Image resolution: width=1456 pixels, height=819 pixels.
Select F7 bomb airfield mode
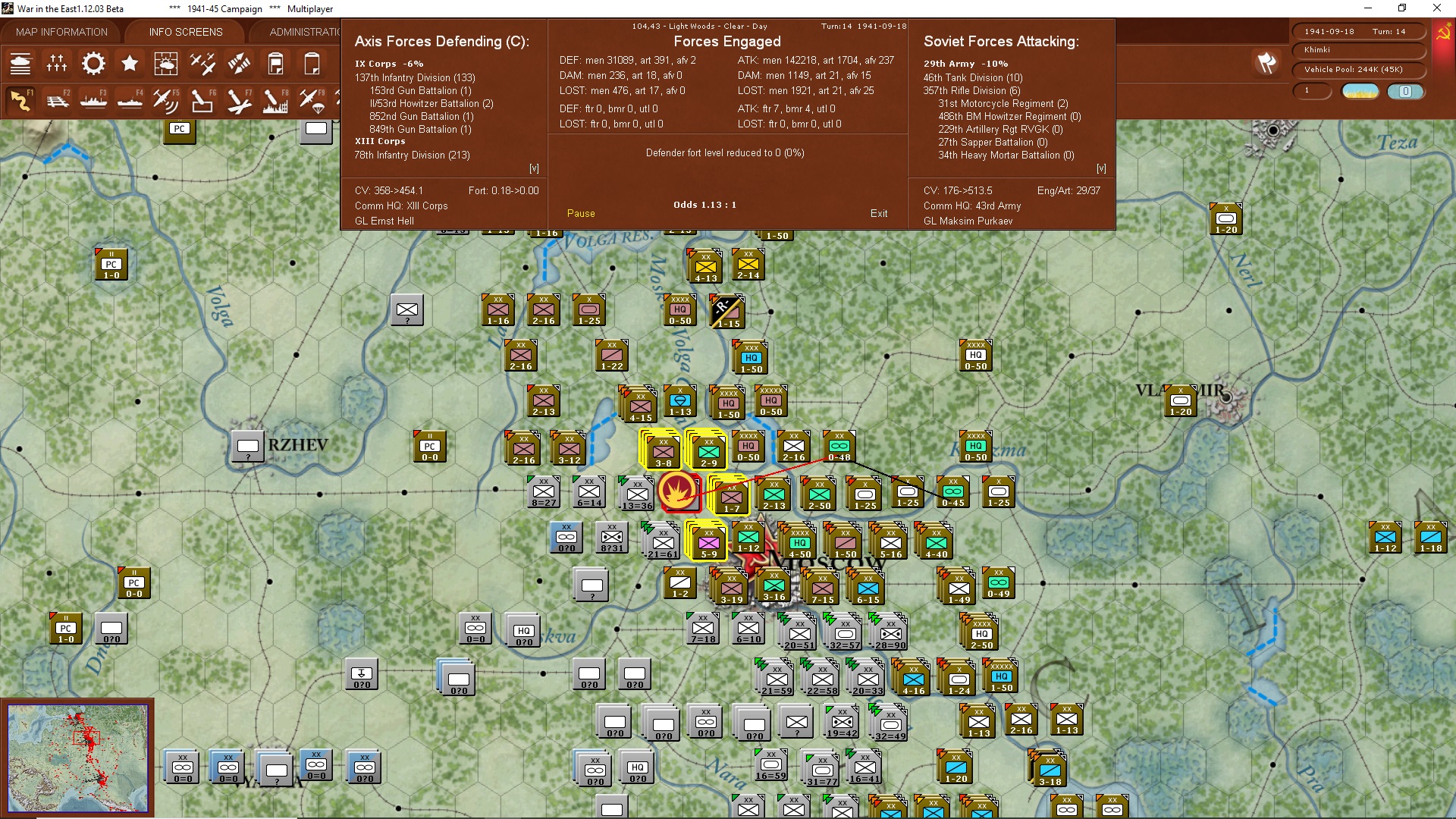239,101
